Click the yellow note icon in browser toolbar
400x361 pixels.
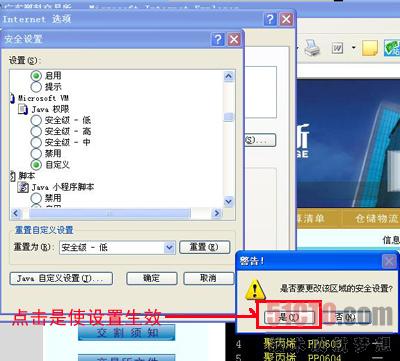pos(370,48)
